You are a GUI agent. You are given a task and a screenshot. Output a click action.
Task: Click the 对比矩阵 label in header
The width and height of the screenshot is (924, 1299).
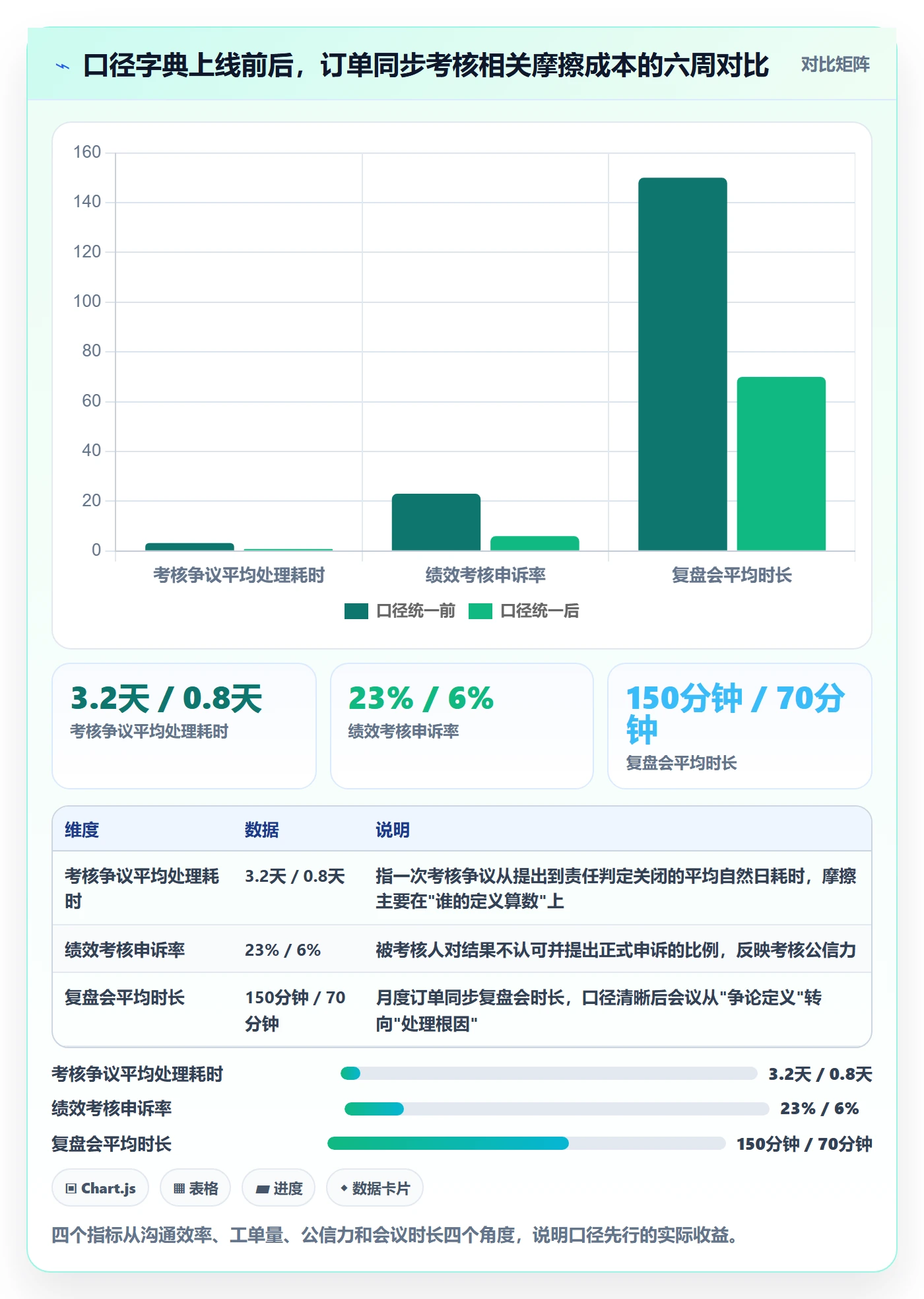835,65
